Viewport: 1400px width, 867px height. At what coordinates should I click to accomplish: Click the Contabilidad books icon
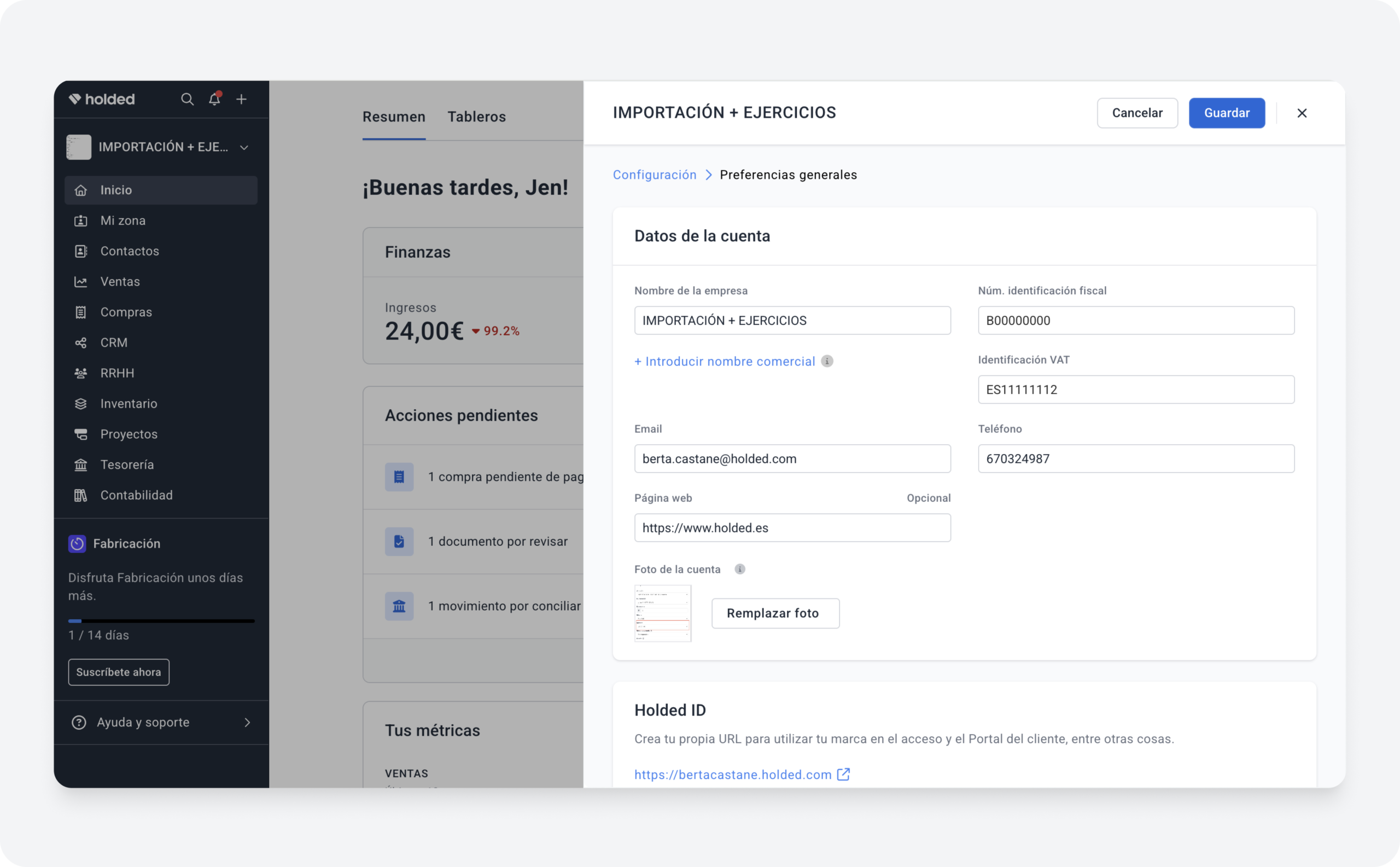[x=81, y=495]
